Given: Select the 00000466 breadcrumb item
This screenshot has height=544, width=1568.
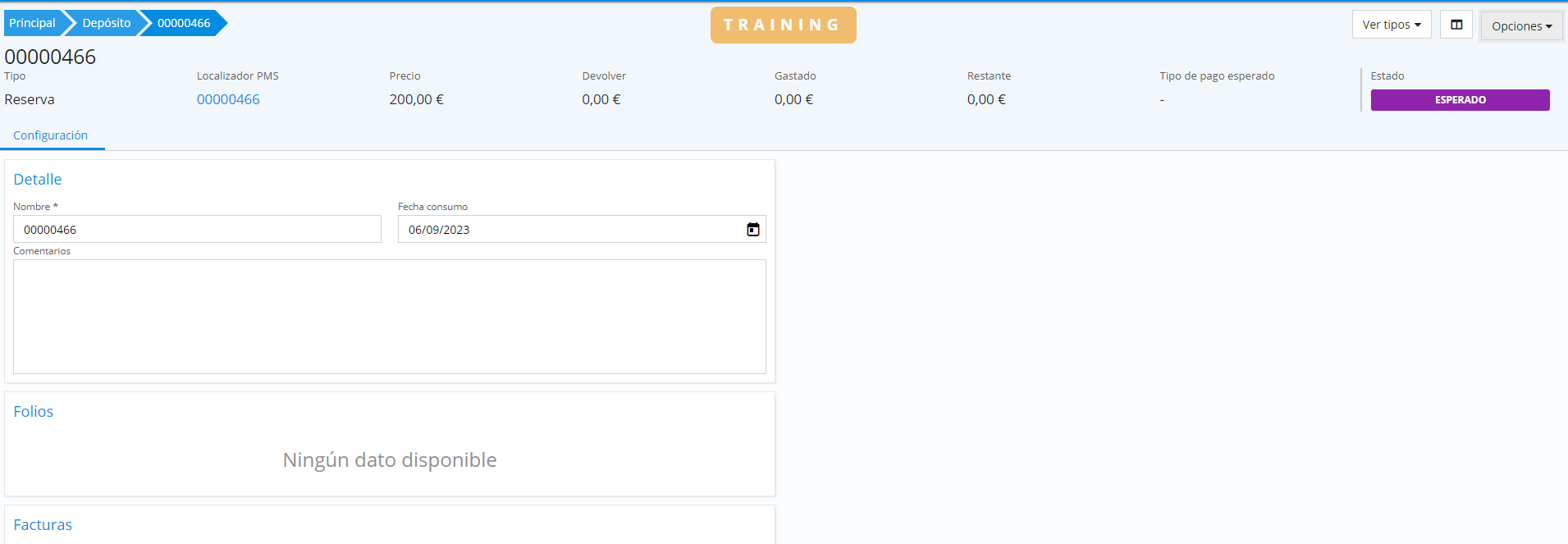Looking at the screenshot, I should (x=183, y=23).
